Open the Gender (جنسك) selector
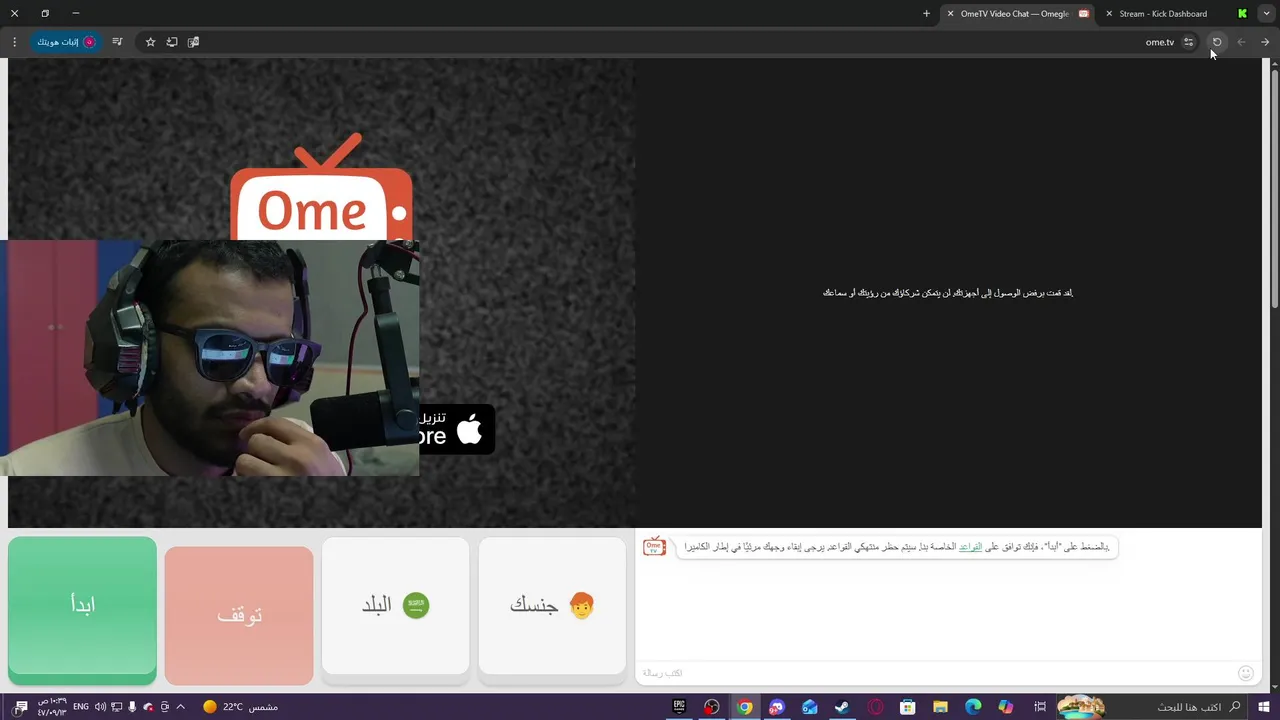 pos(552,610)
